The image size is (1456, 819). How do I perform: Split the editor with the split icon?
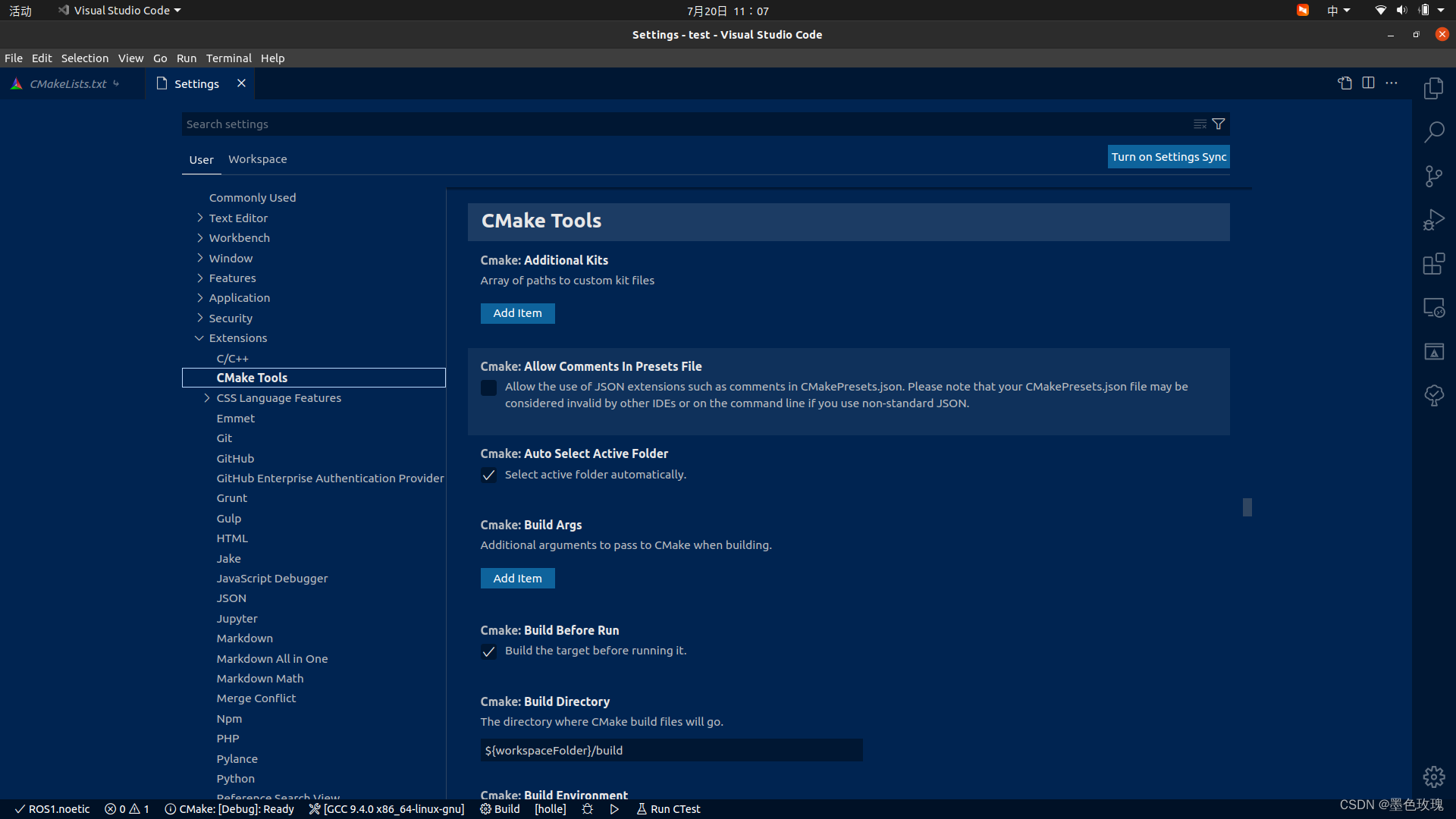click(x=1368, y=83)
